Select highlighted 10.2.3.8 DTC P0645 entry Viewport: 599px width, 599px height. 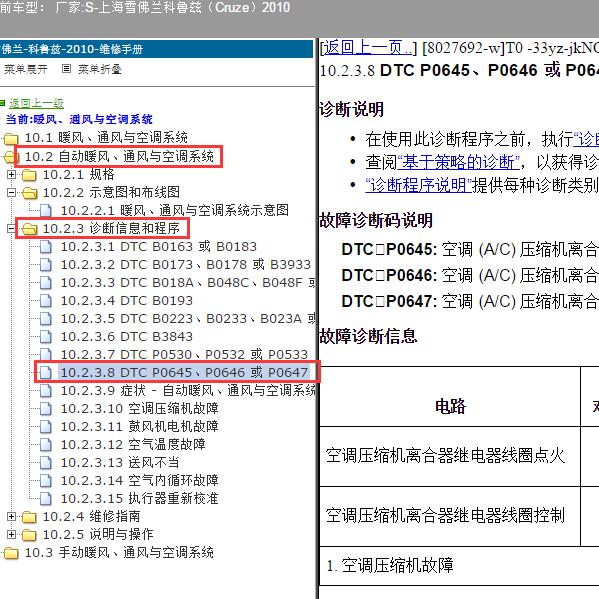click(184, 372)
